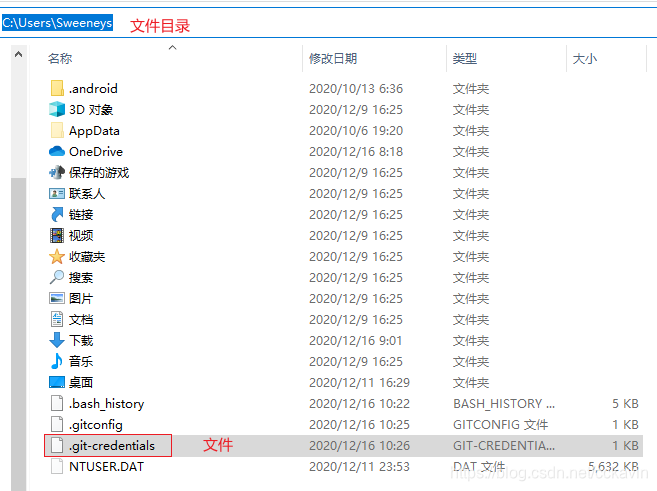This screenshot has width=657, height=491.
Task: Select the .git-credentials file name
Action: tap(112, 445)
